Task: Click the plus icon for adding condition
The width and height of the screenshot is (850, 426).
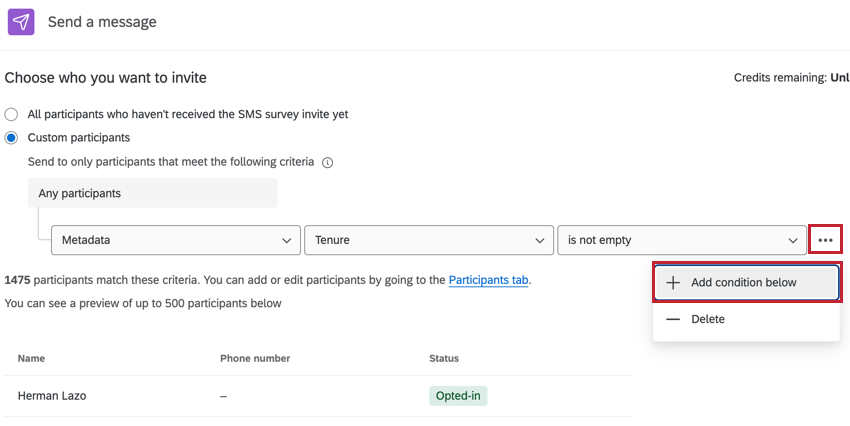Action: tap(673, 283)
